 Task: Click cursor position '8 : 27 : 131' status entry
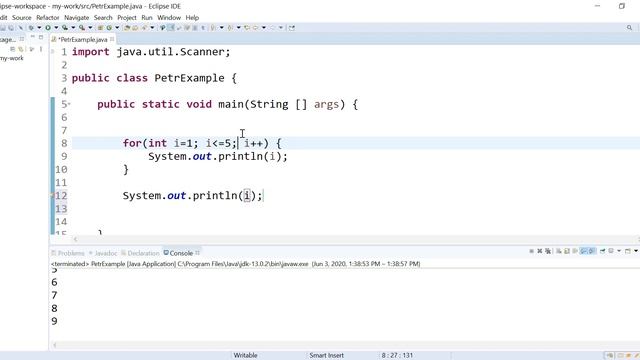(x=397, y=356)
